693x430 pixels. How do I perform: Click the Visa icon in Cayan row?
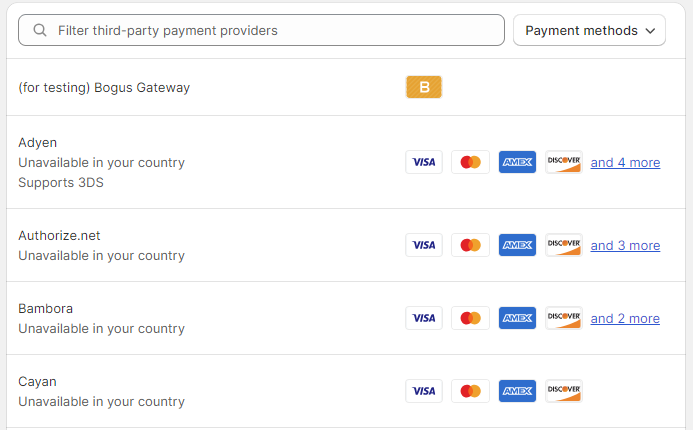click(424, 391)
